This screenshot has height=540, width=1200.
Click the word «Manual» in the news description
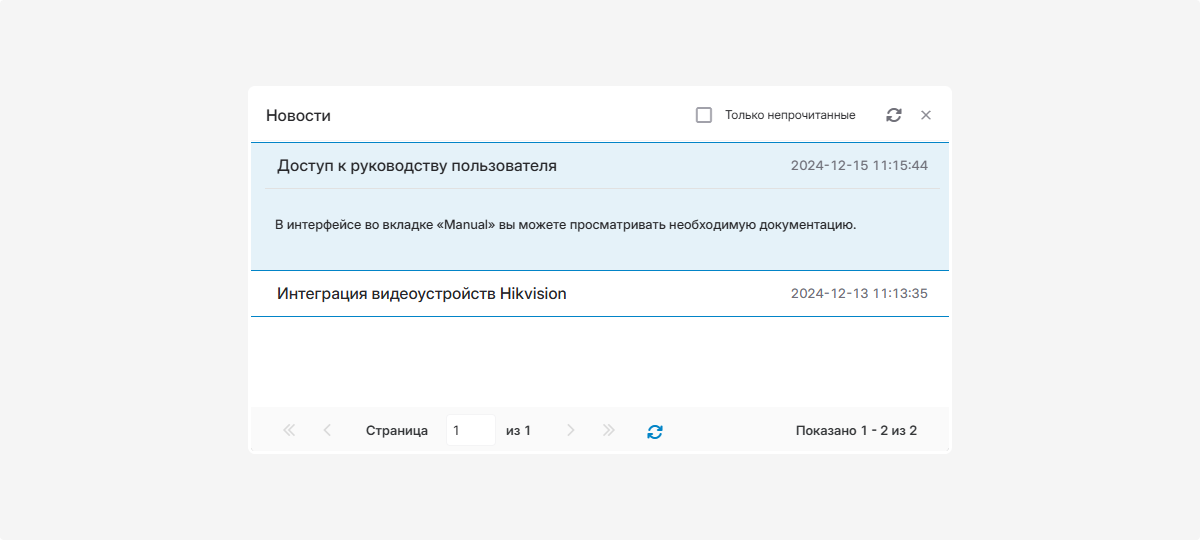point(466,225)
